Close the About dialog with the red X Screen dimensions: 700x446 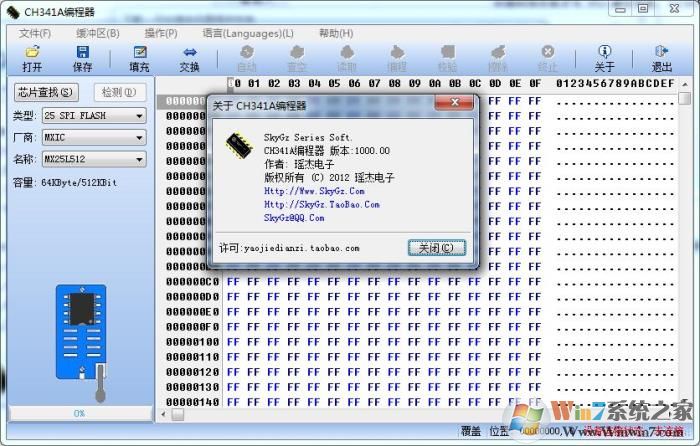pos(454,102)
